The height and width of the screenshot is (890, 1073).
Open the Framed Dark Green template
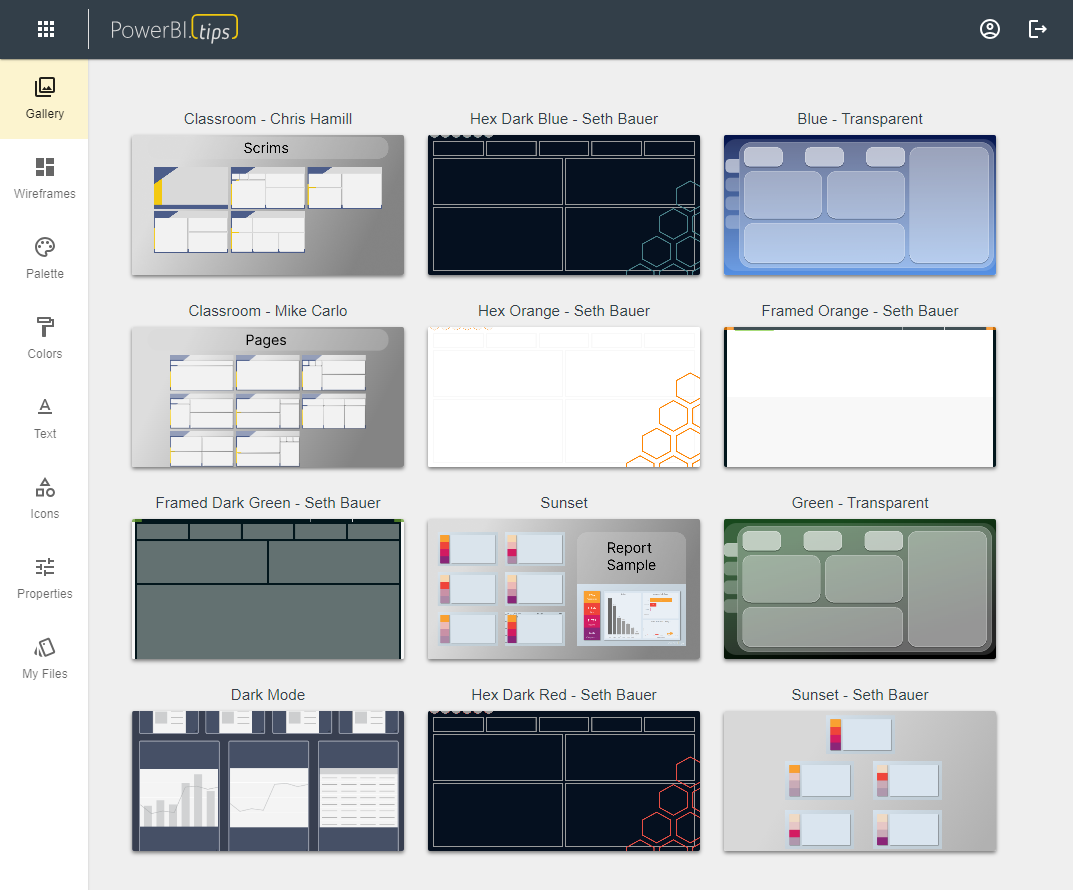coord(267,589)
